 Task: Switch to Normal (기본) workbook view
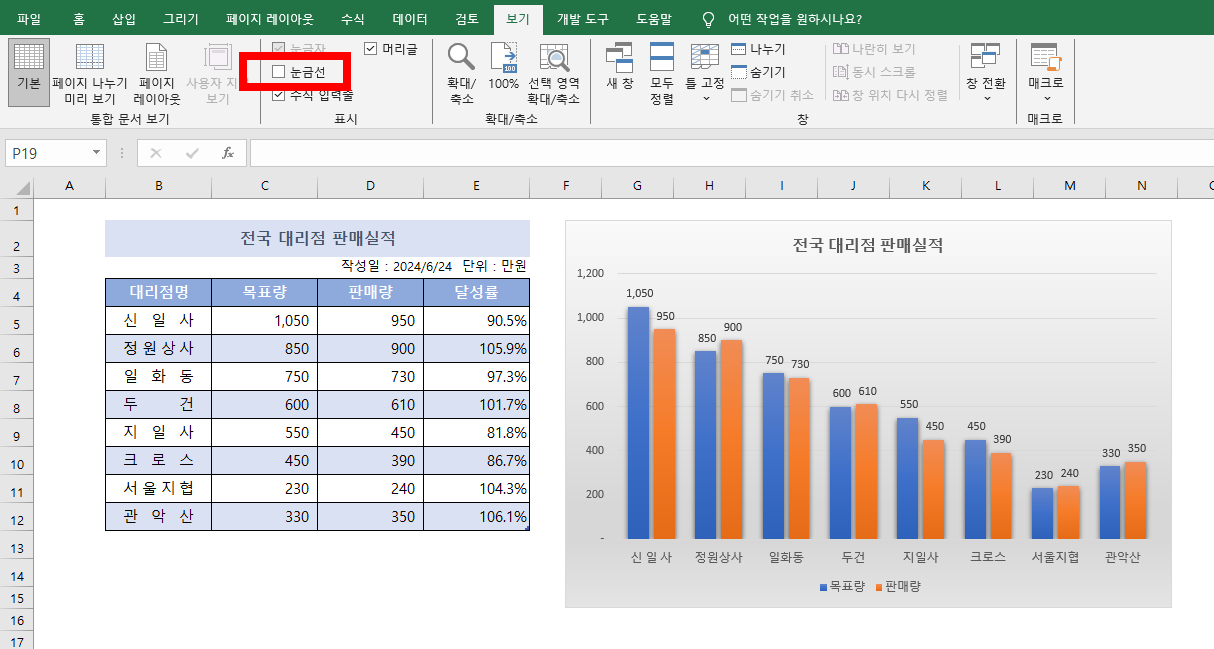(x=29, y=72)
